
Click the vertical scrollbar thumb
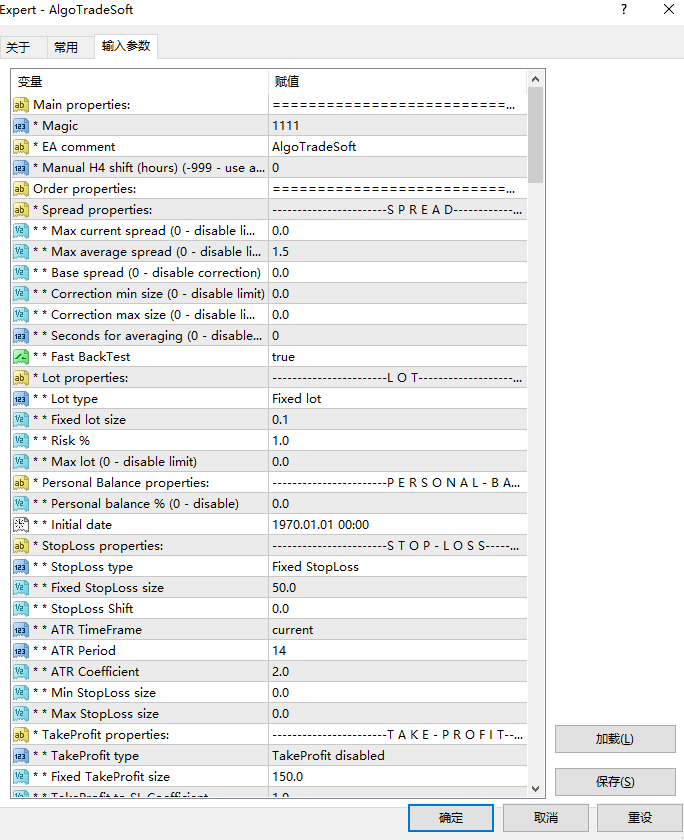[x=535, y=135]
